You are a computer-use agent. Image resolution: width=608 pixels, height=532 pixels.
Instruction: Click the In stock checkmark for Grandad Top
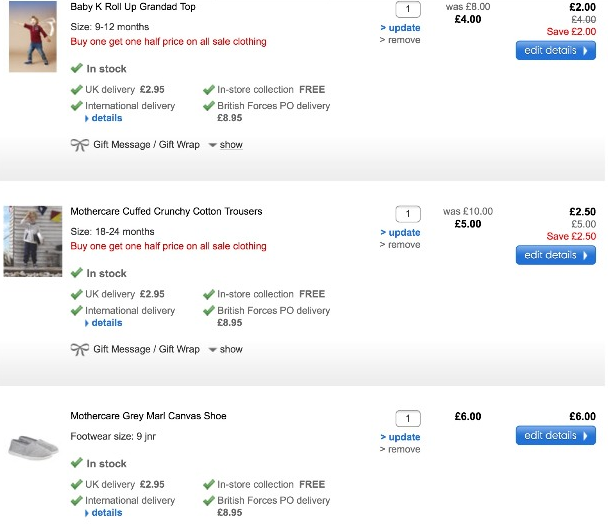coord(76,69)
